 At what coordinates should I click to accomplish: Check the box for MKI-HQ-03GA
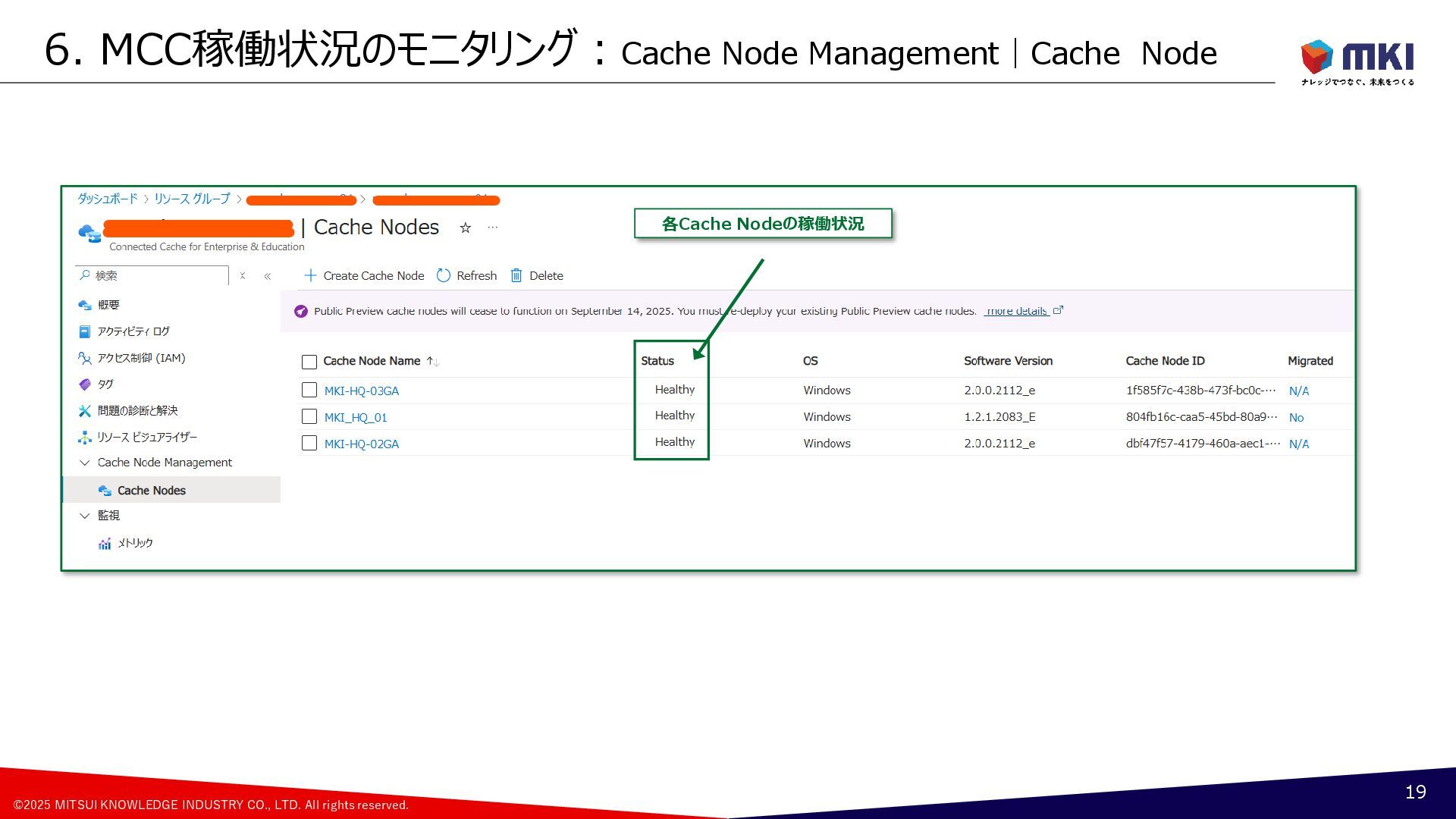click(309, 390)
